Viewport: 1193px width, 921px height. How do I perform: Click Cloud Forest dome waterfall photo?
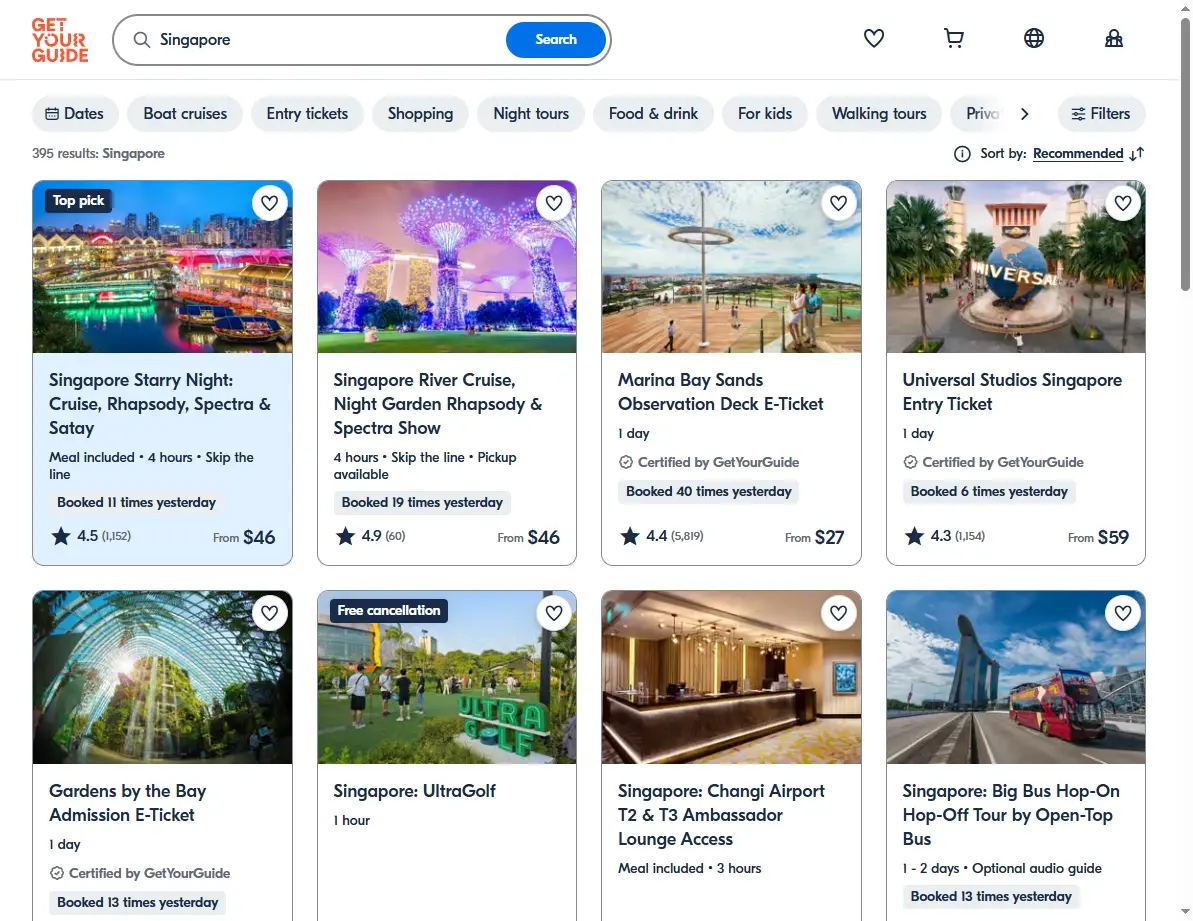click(162, 678)
